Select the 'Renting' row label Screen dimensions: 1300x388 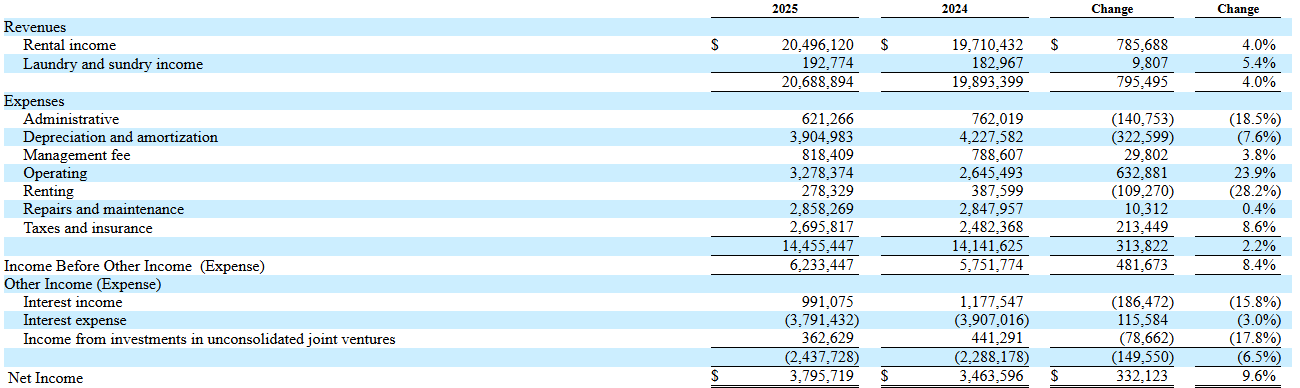[49, 191]
